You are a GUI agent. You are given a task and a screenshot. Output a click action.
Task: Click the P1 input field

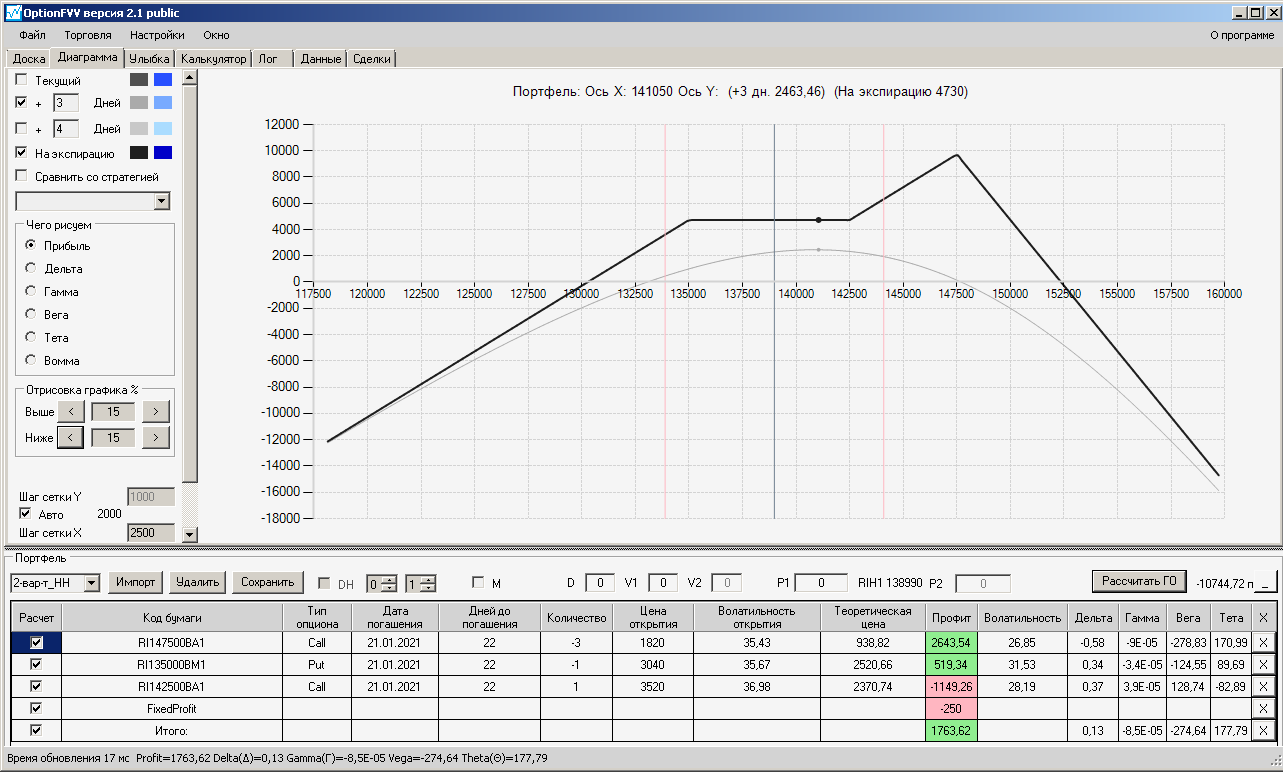click(x=821, y=583)
